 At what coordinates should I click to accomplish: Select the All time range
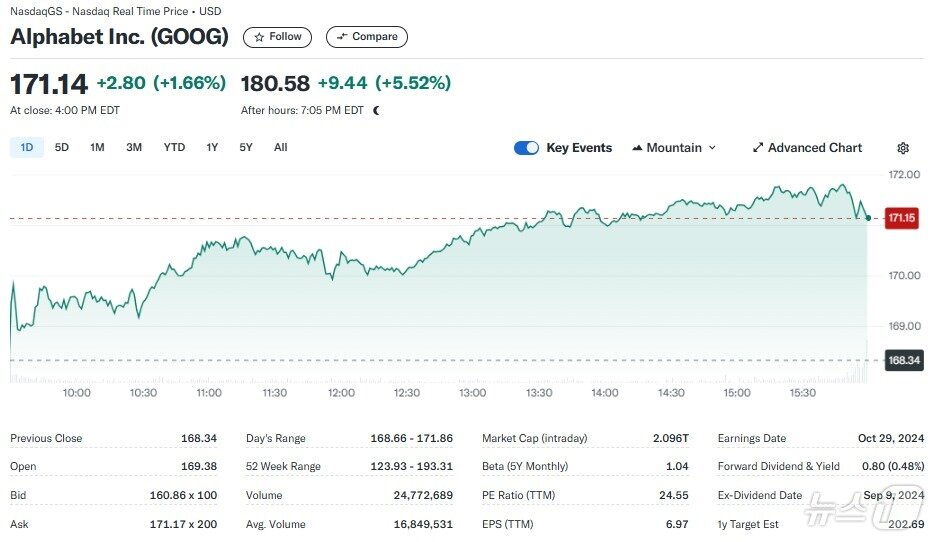(x=280, y=148)
